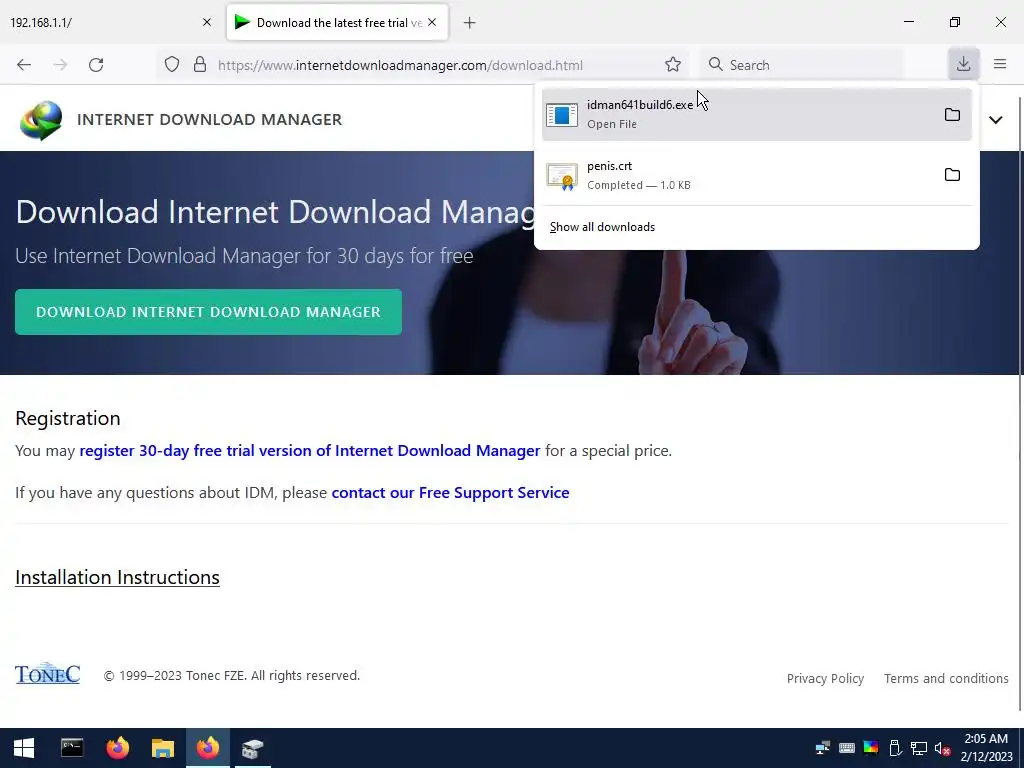The image size is (1024, 768).
Task: Click in the Search box
Action: (803, 65)
